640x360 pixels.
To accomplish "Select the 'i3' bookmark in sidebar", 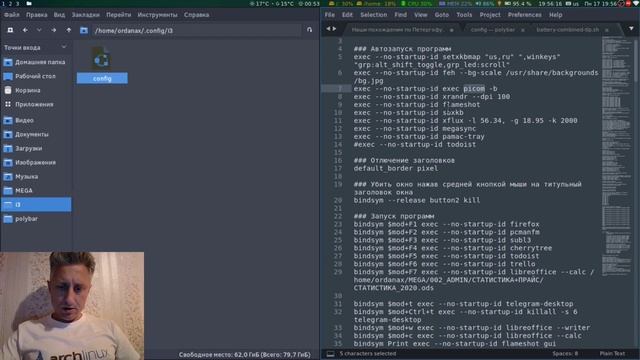I will pos(36,204).
